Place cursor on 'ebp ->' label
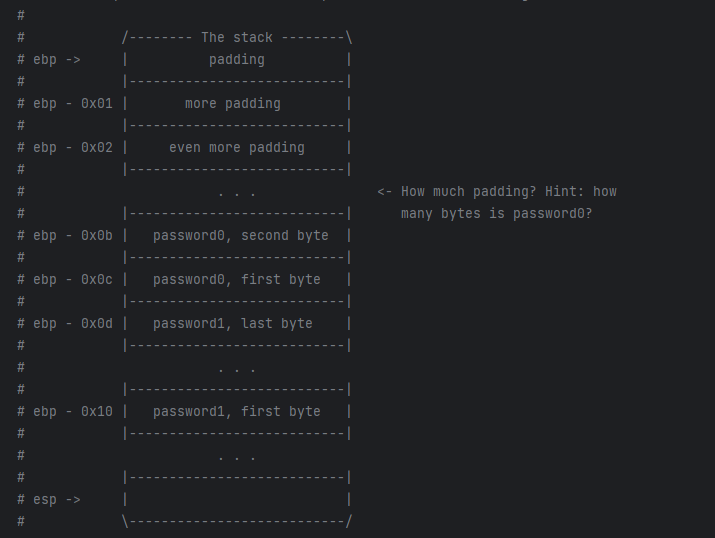Viewport: 715px width, 538px height. point(57,60)
